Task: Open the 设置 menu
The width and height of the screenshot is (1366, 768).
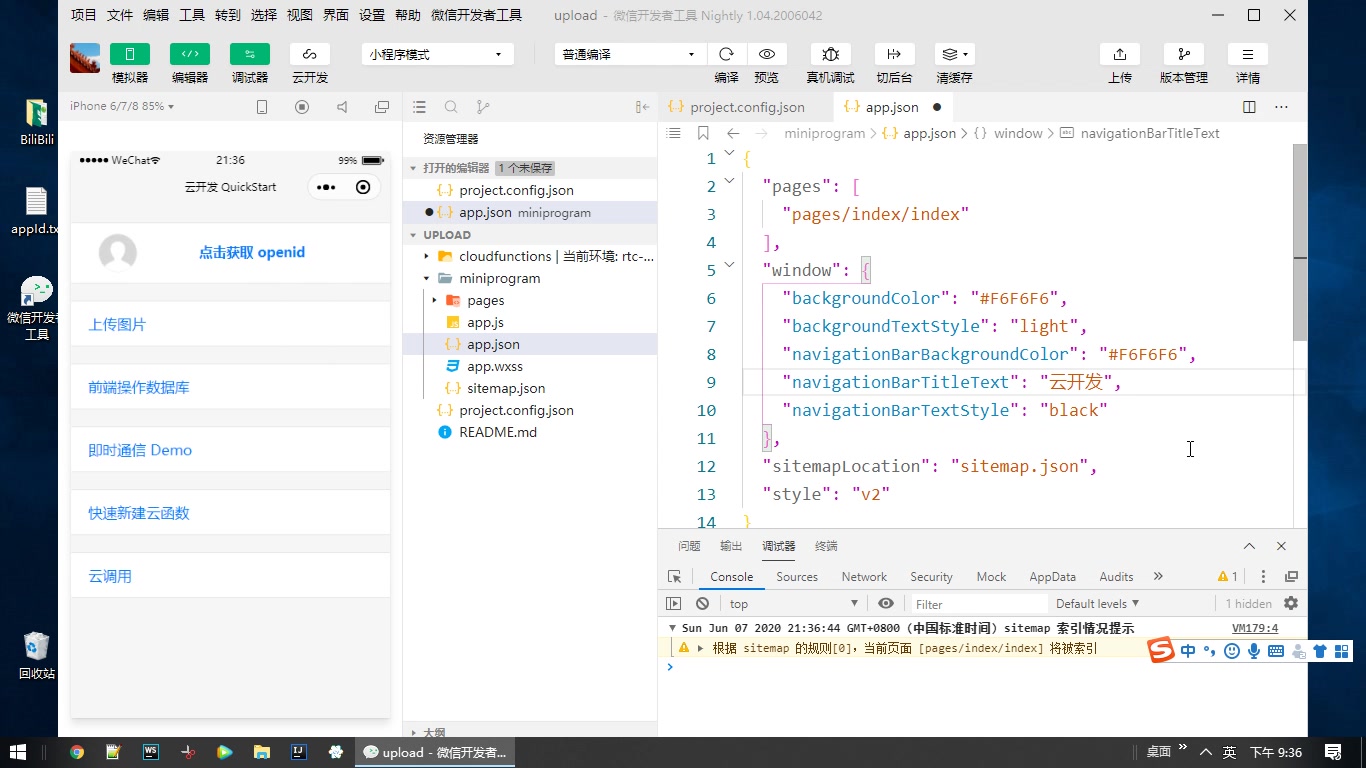Action: point(372,15)
